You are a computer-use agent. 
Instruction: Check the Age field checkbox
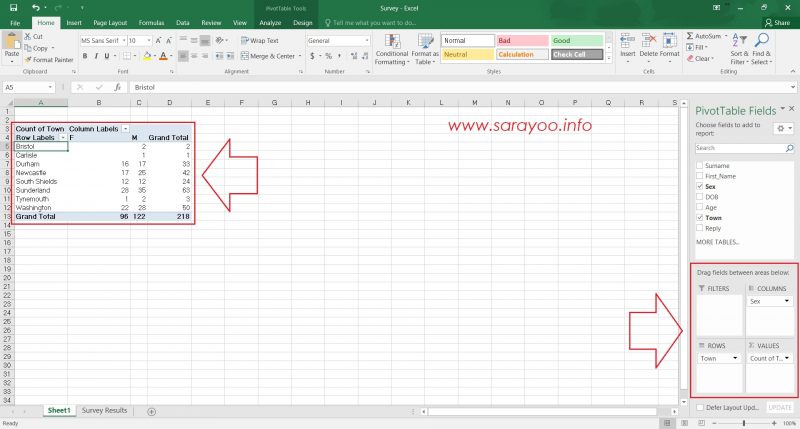coord(699,207)
